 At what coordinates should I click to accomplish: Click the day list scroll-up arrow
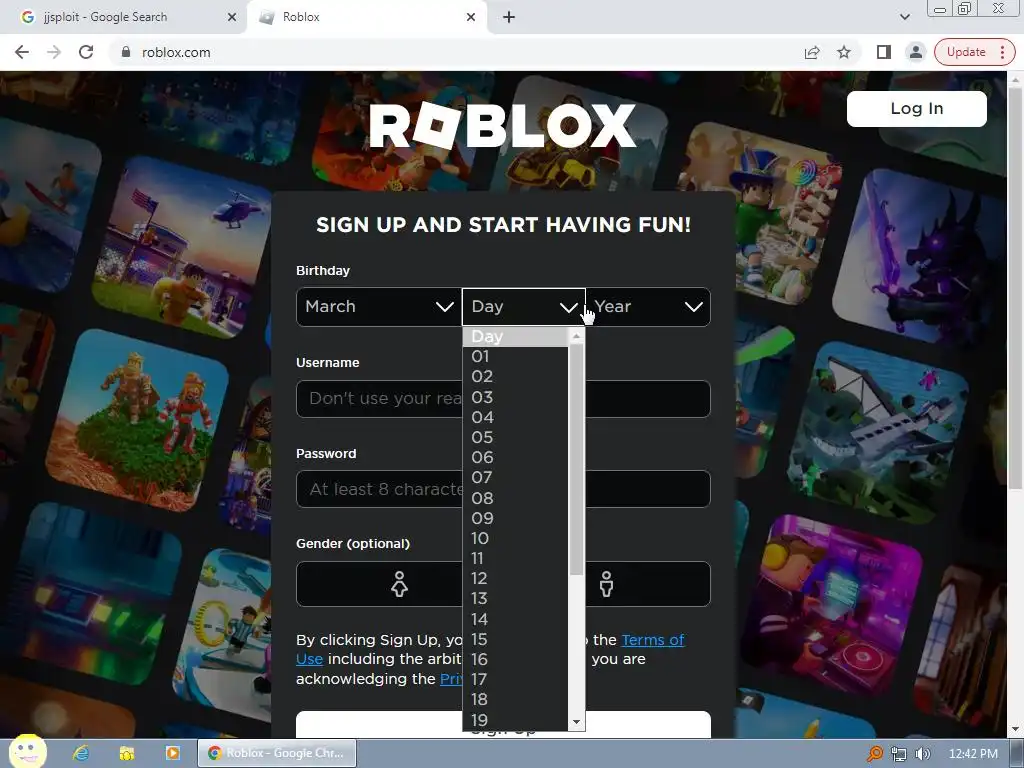(576, 336)
